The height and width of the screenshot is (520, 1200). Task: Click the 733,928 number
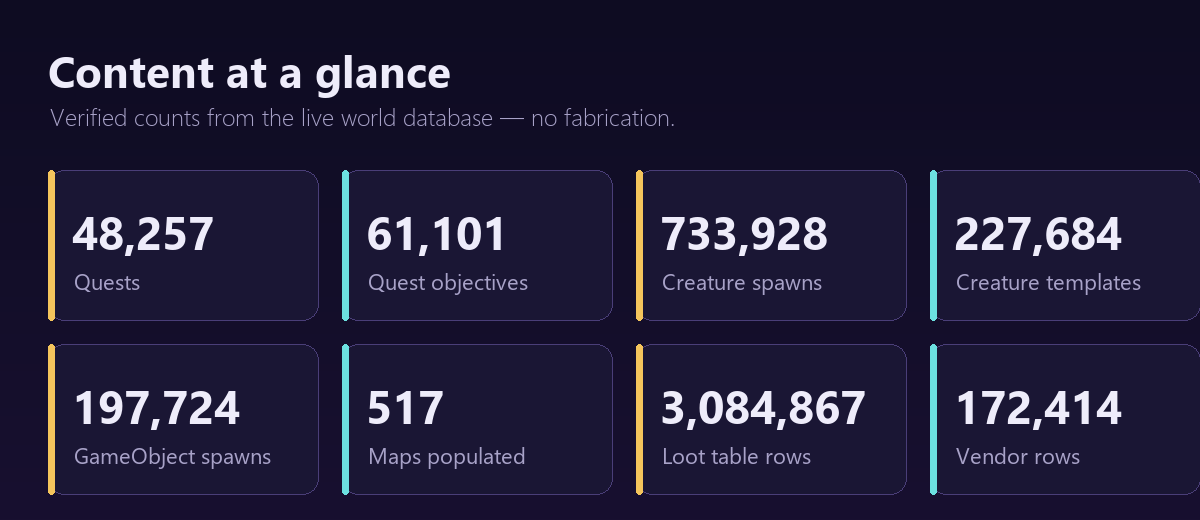point(745,235)
